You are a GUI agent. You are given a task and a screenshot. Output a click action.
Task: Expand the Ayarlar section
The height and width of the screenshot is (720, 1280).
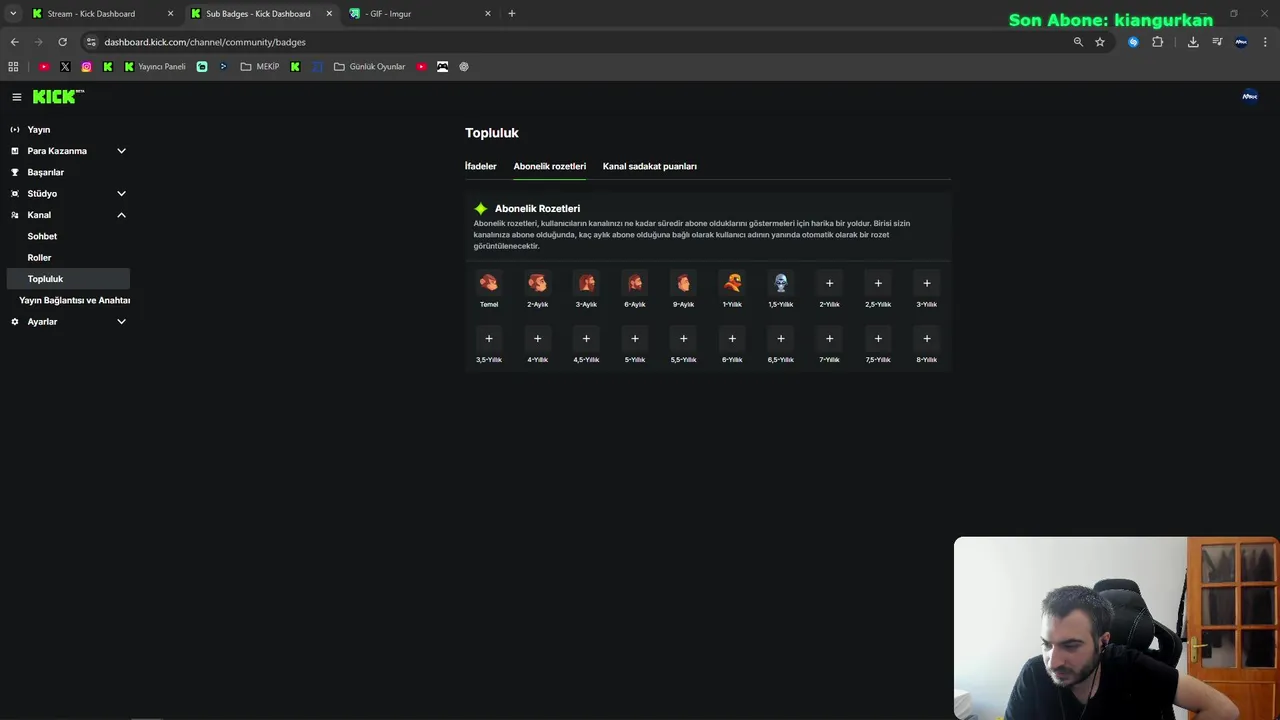[x=68, y=322]
